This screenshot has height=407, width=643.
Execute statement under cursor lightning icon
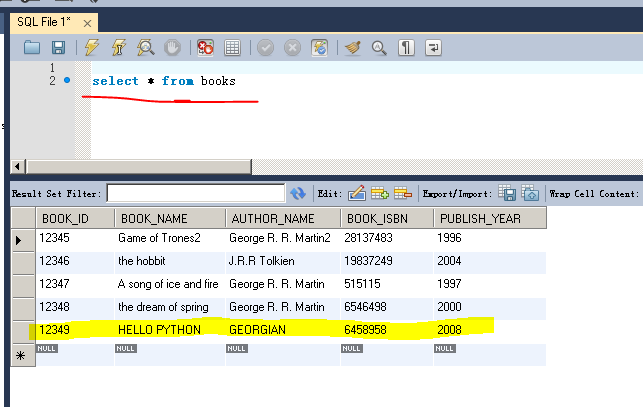(119, 48)
